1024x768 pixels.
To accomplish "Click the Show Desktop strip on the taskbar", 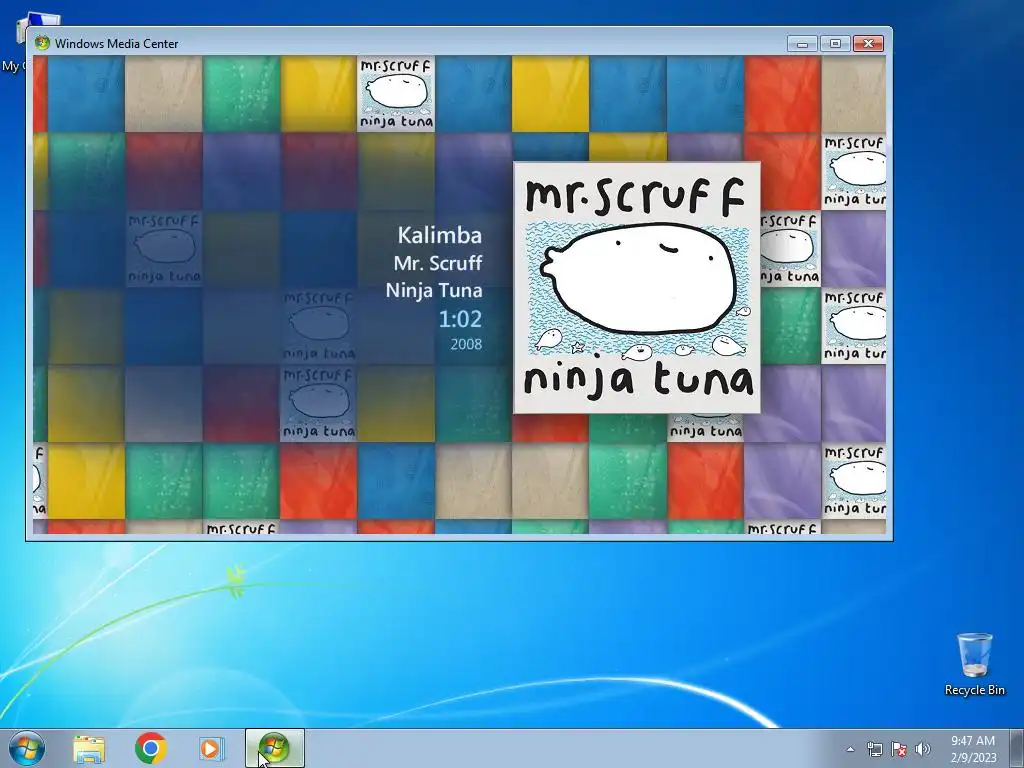I will pos(1017,748).
